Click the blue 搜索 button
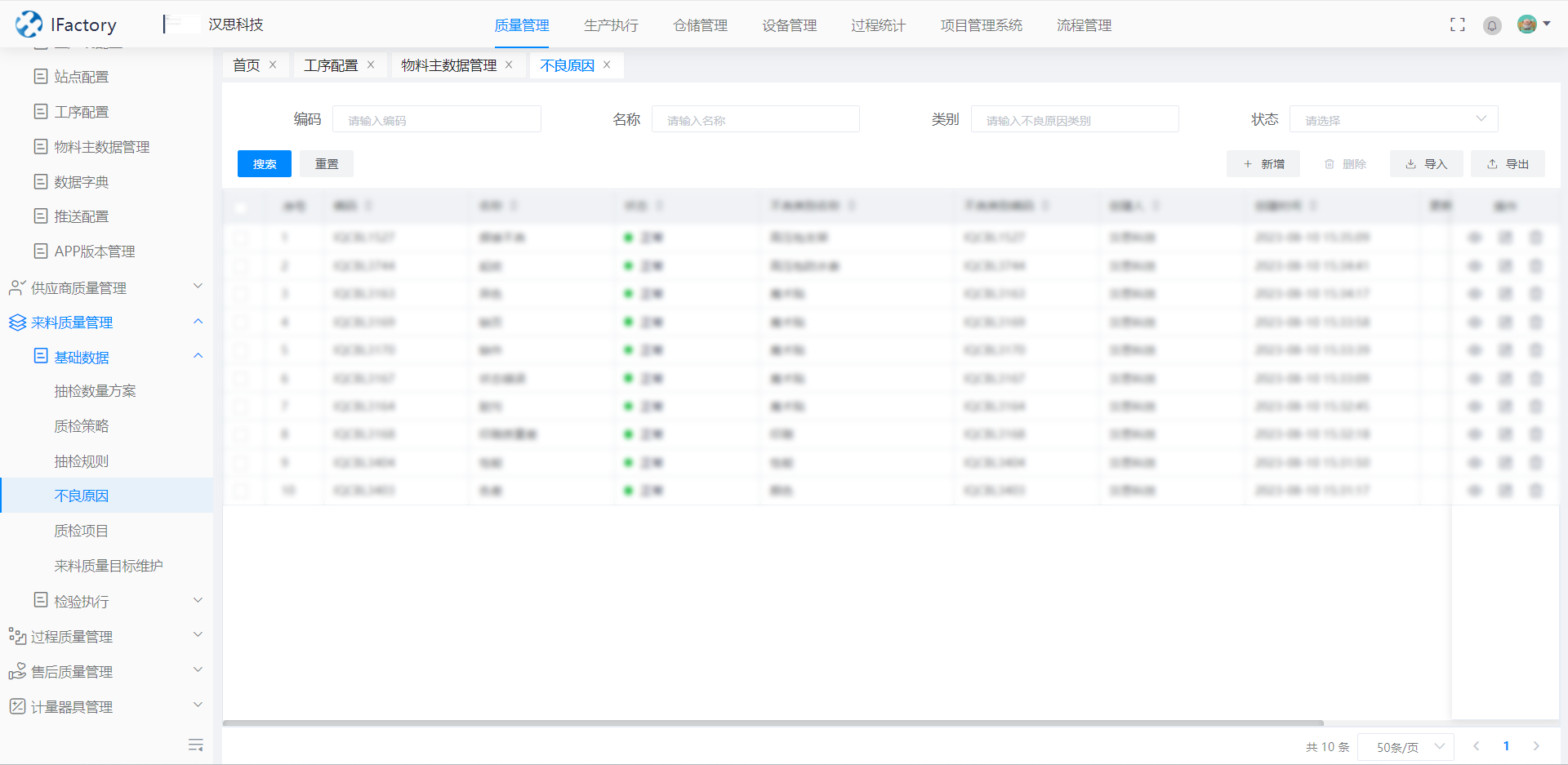1568x765 pixels. tap(264, 164)
